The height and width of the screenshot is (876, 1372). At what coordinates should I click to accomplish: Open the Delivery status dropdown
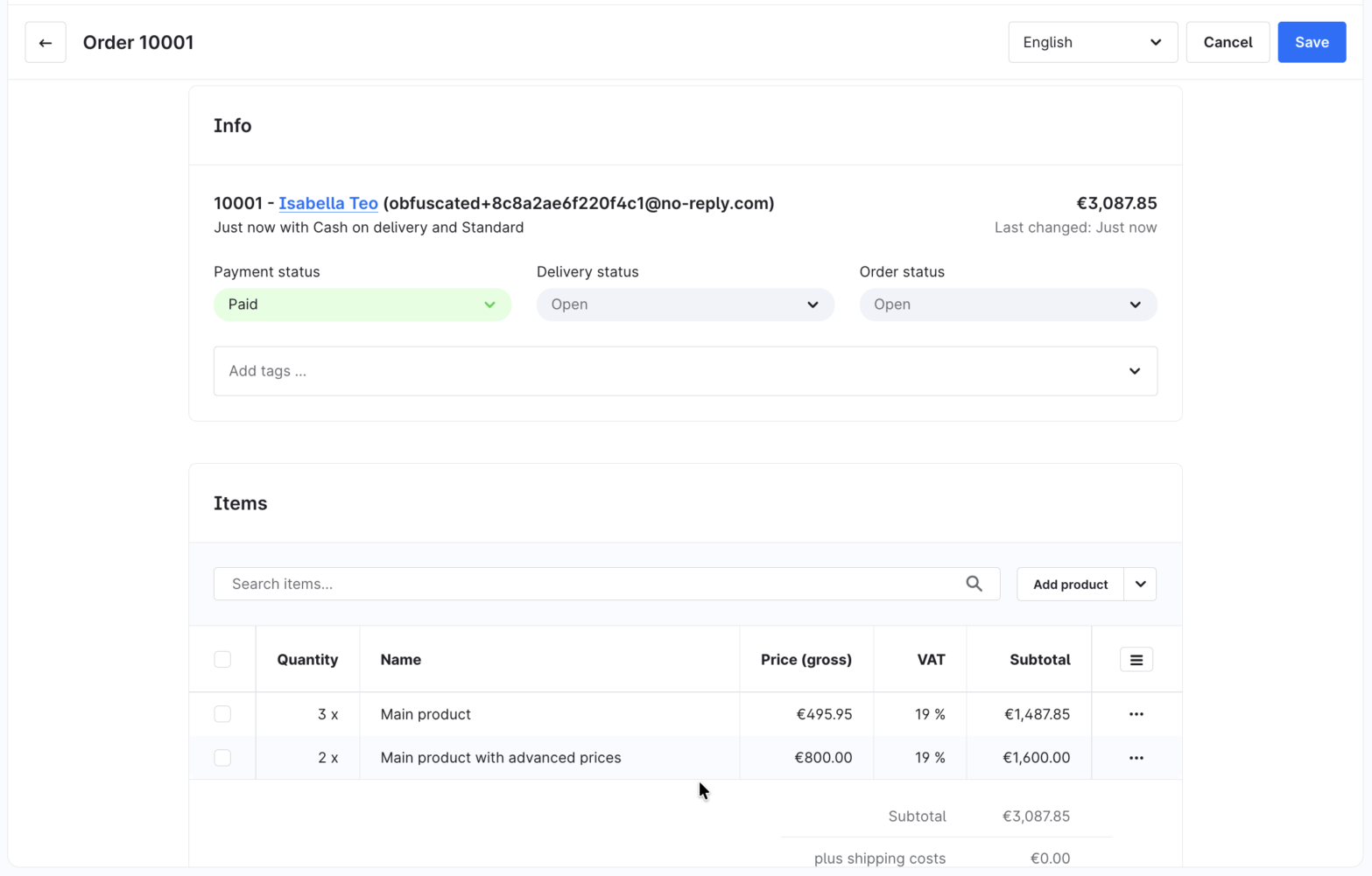(x=685, y=305)
